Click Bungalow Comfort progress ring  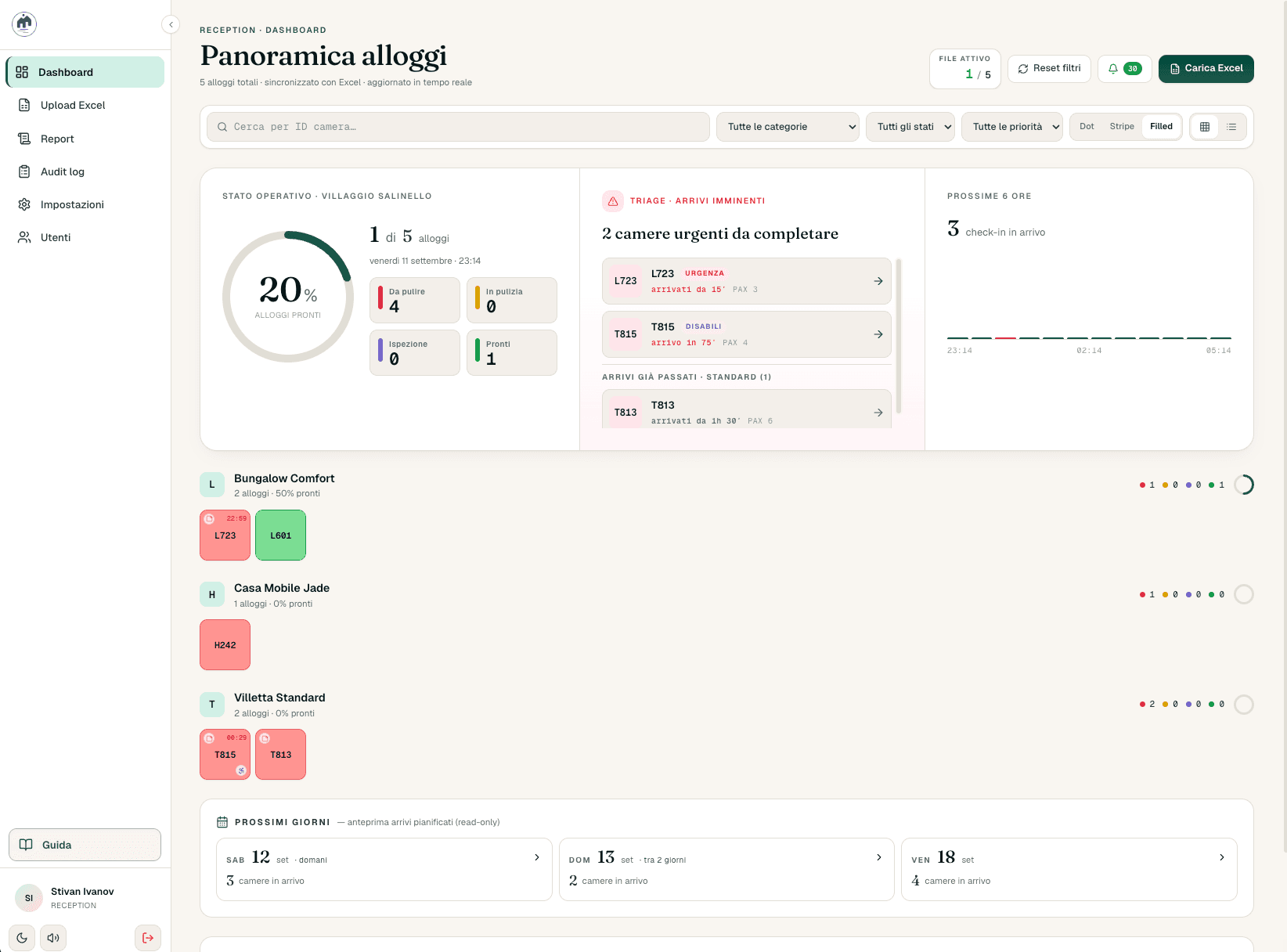1244,485
